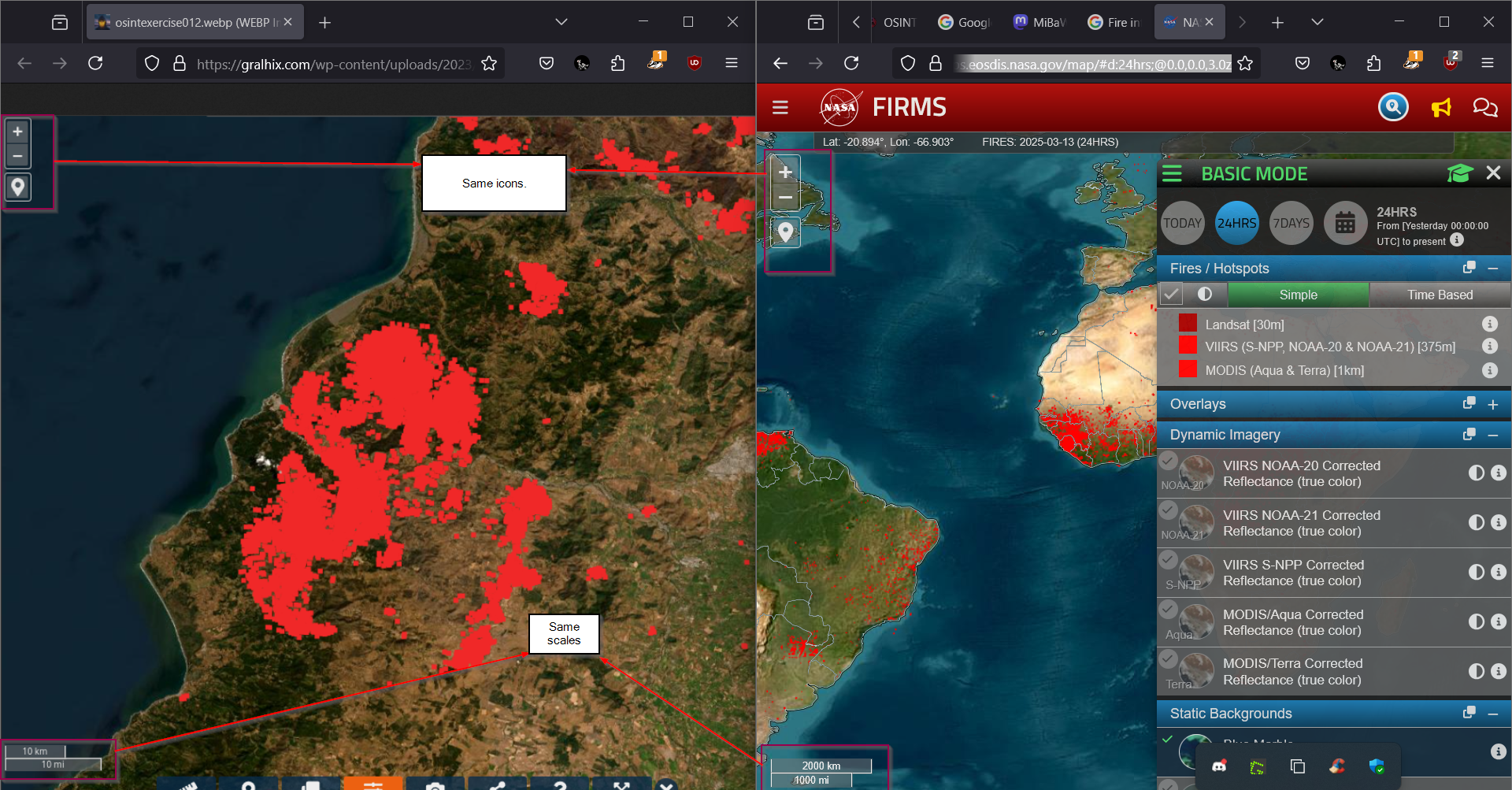The height and width of the screenshot is (790, 1512).
Task: Select the 7DAYS time range
Action: [x=1291, y=224]
